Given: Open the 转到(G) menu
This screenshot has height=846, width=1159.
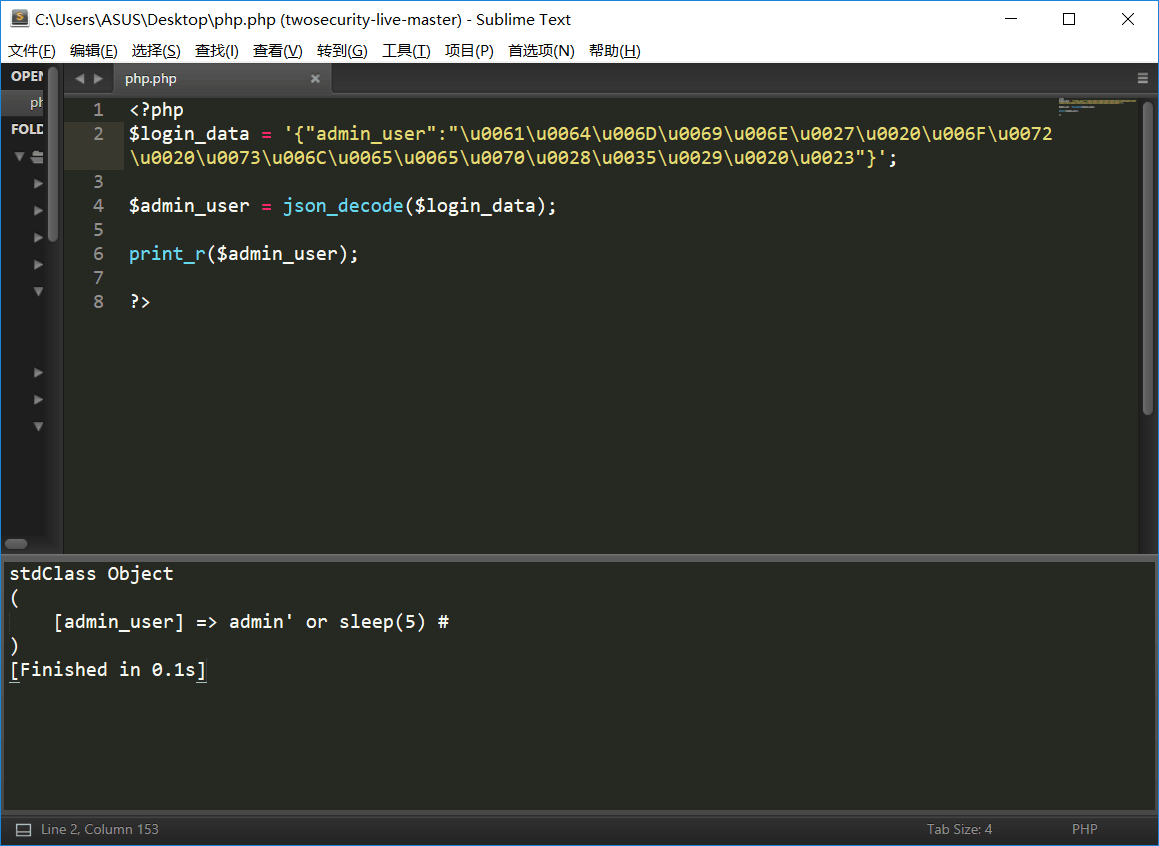Looking at the screenshot, I should click(x=342, y=51).
